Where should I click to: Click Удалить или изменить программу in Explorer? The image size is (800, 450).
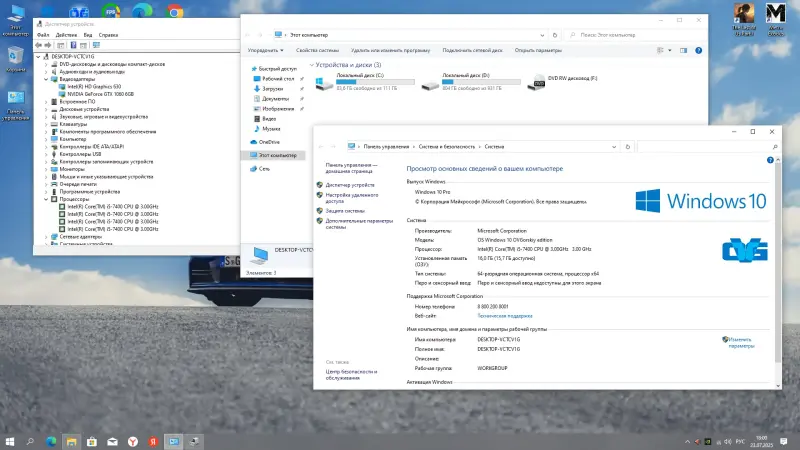[x=390, y=51]
